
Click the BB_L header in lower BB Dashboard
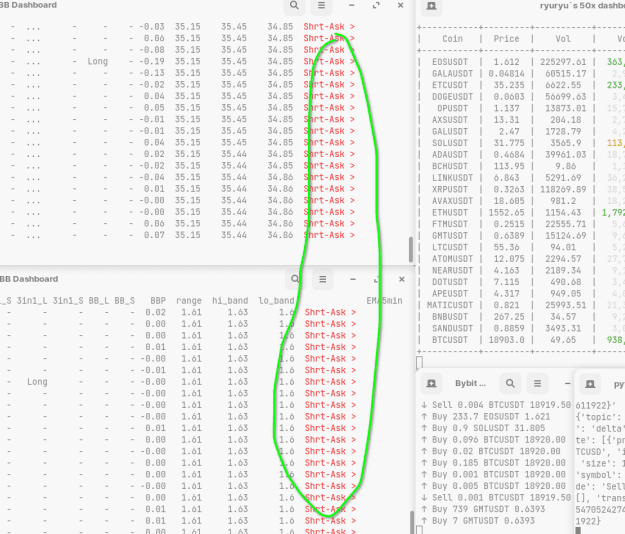tap(98, 301)
